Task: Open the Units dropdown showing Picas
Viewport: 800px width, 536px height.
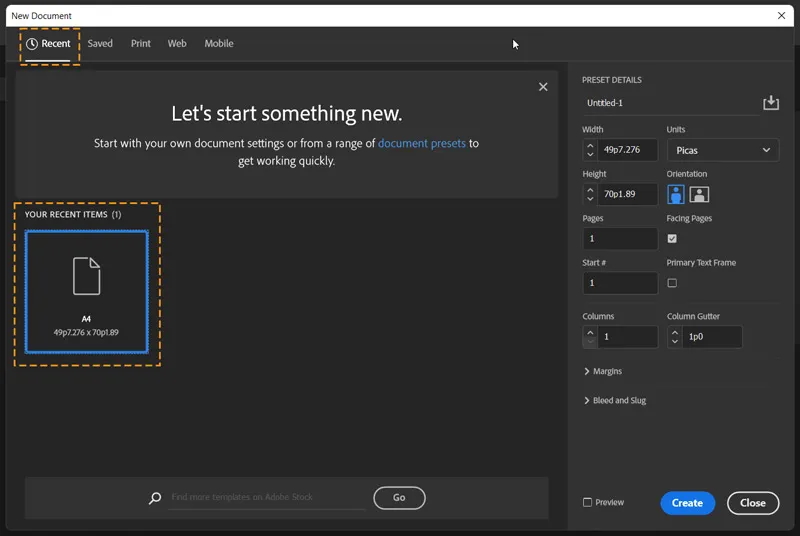Action: click(x=722, y=150)
